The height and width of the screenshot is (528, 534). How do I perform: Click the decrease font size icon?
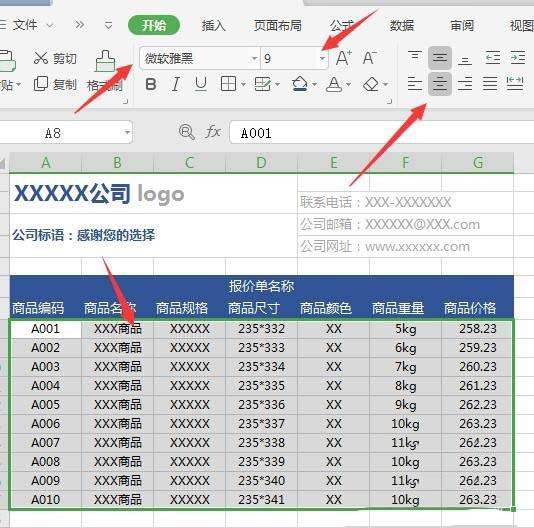tap(370, 58)
